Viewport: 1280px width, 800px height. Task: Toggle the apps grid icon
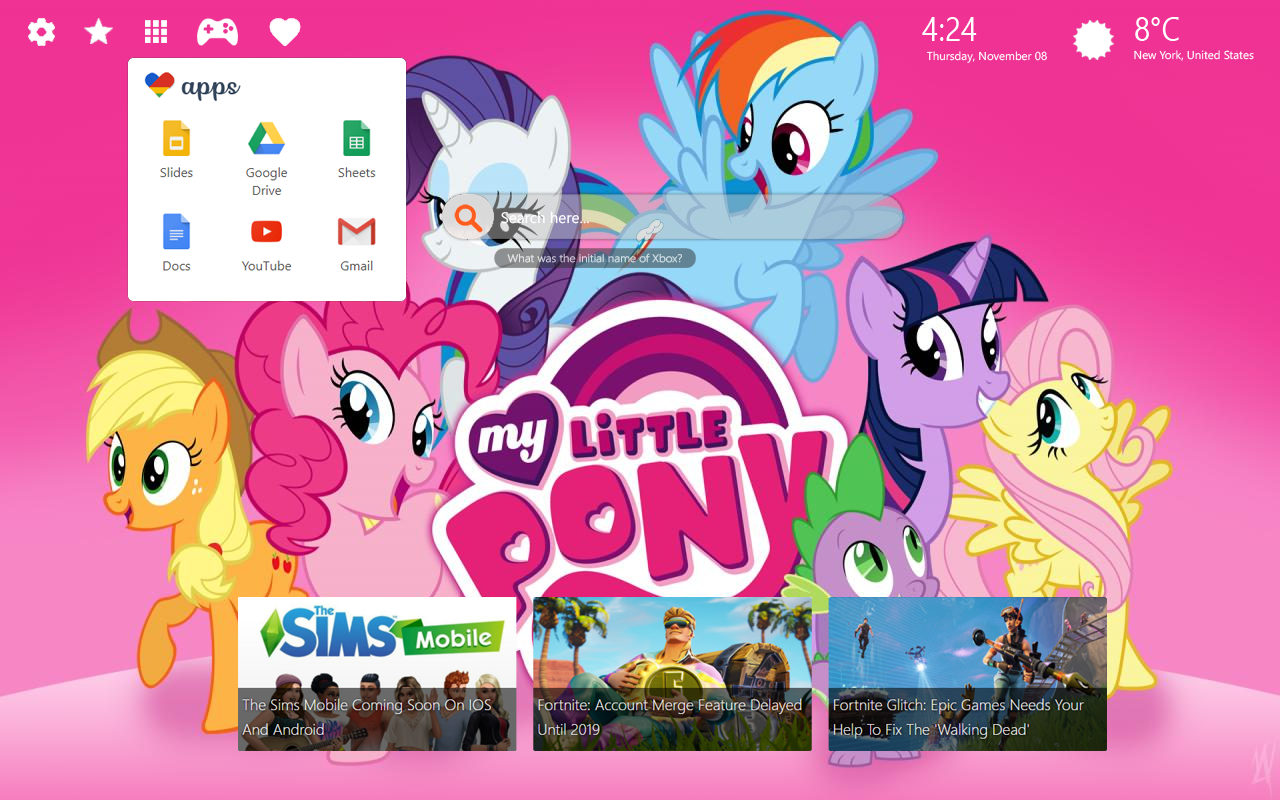pos(155,32)
